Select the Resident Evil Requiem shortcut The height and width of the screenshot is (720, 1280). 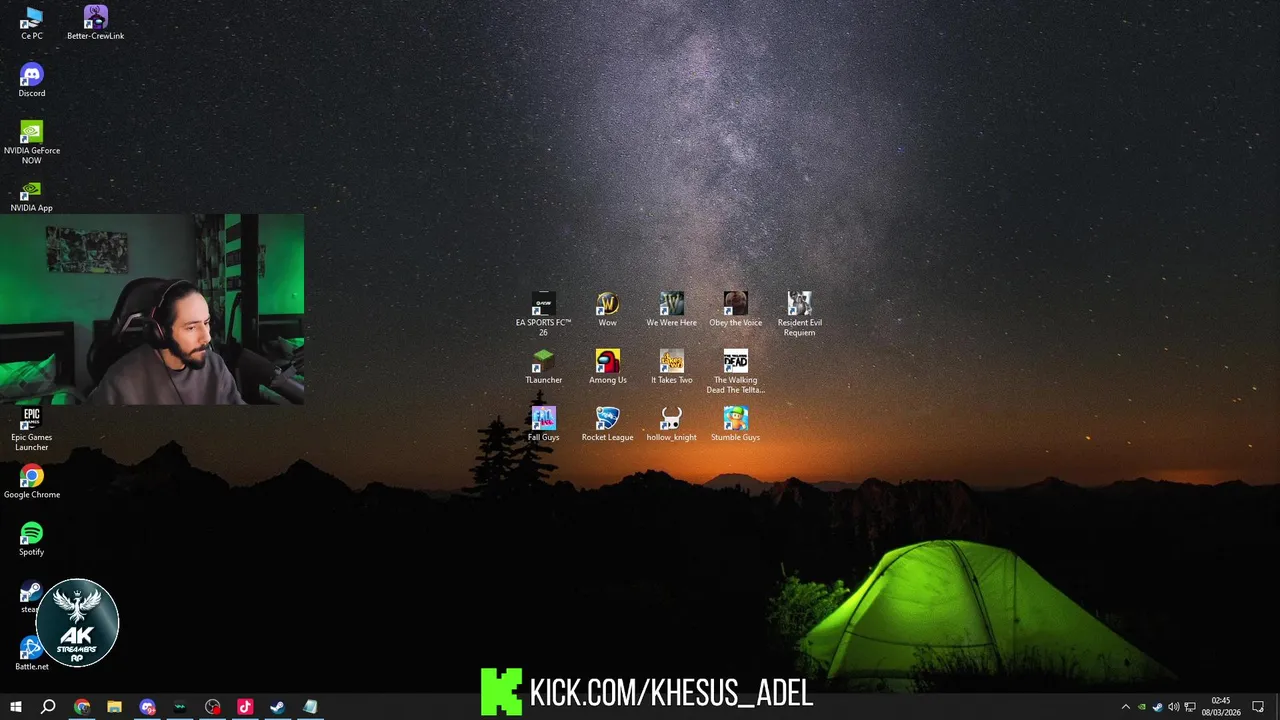pos(799,314)
